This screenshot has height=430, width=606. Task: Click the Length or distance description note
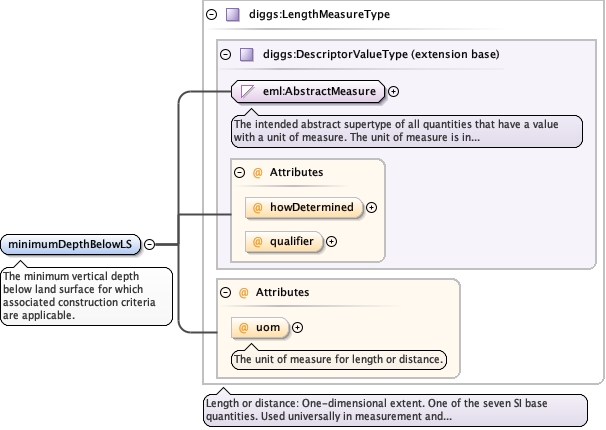coord(394,409)
